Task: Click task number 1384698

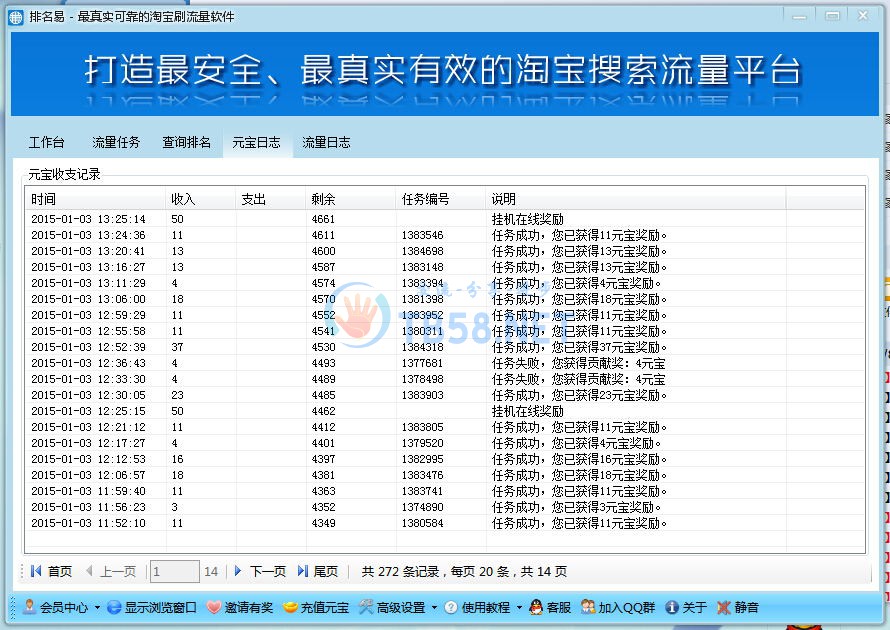Action: point(422,251)
